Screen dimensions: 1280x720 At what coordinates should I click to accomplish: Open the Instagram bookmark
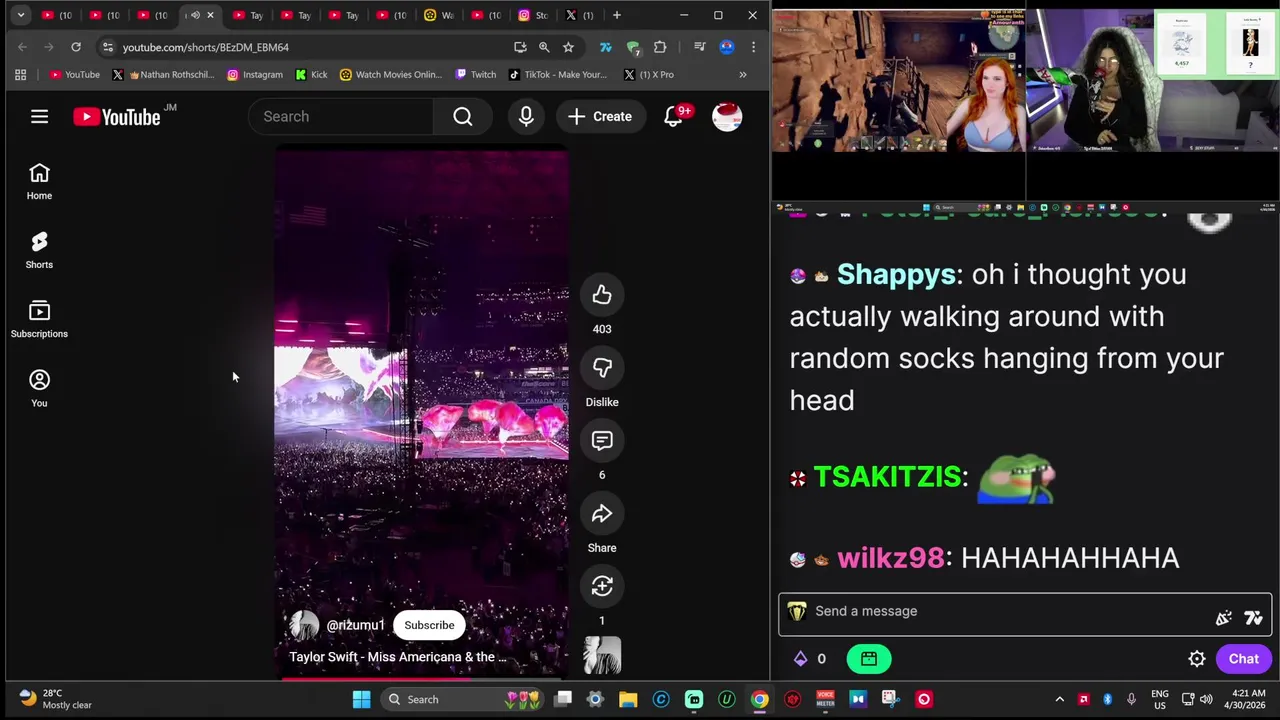[255, 75]
